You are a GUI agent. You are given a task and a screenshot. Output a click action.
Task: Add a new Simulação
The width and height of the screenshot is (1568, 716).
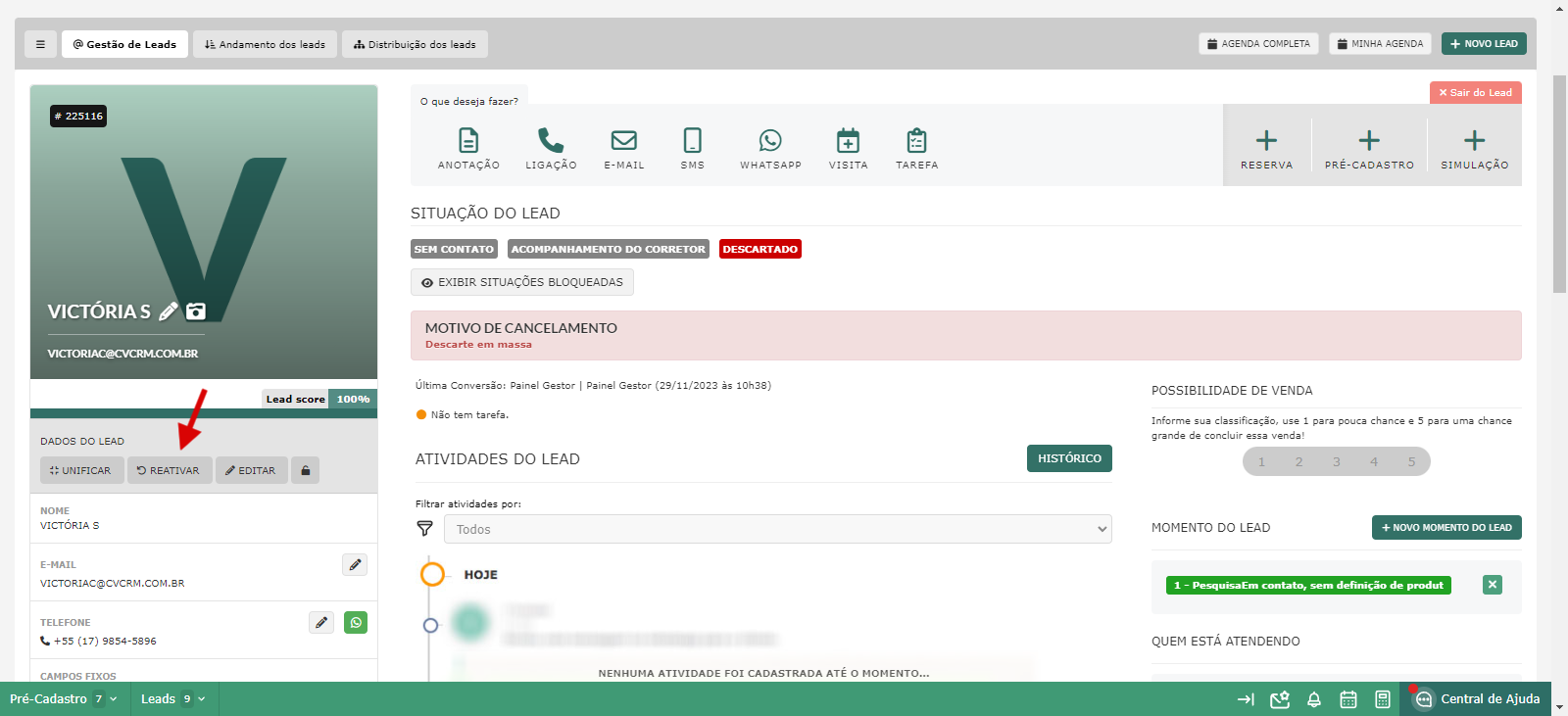point(1475,148)
